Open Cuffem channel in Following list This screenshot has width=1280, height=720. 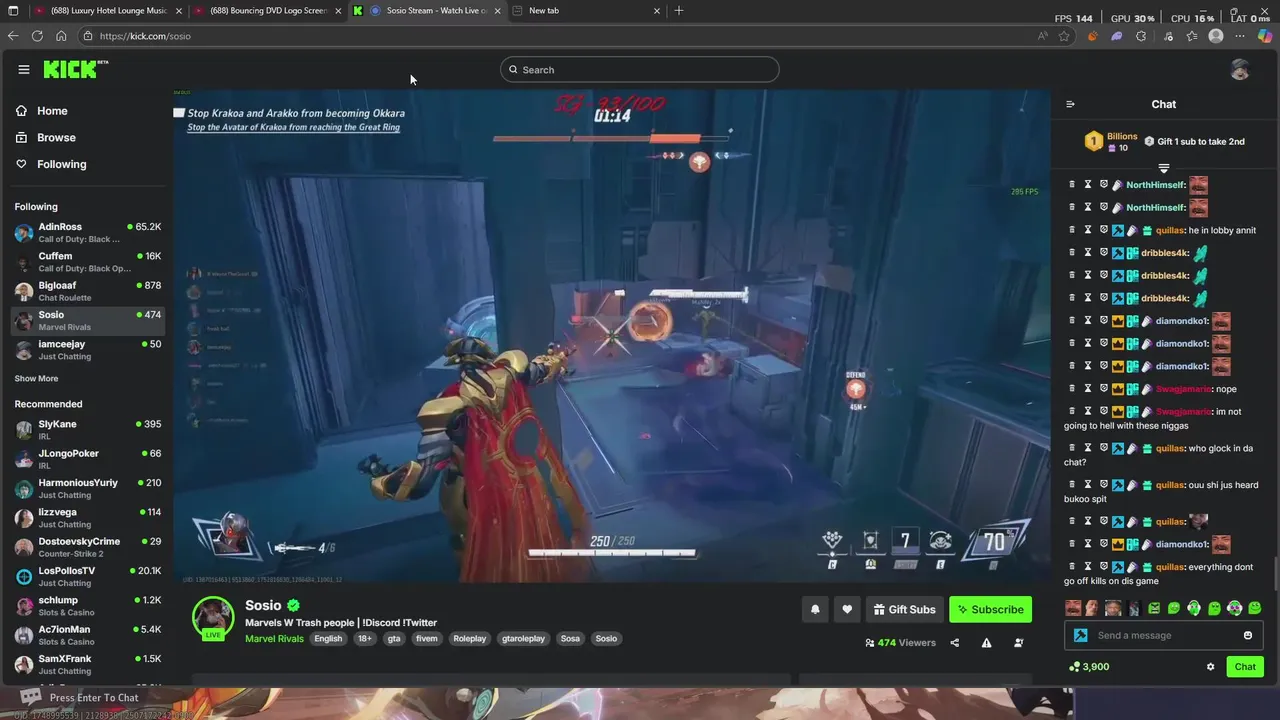coord(88,262)
